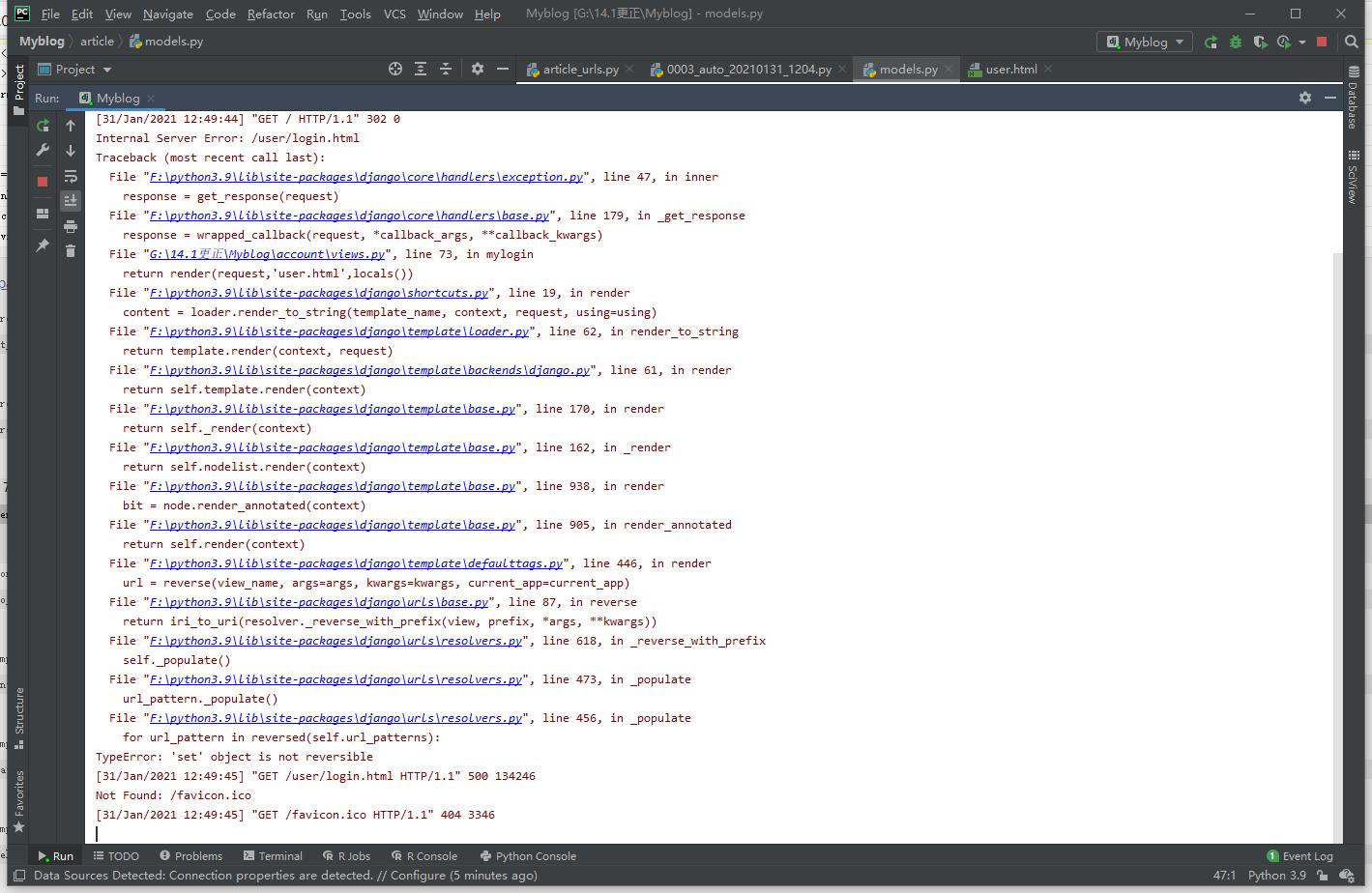Stop Myblog from main toolbar
This screenshot has height=893, width=1372.
1322,42
